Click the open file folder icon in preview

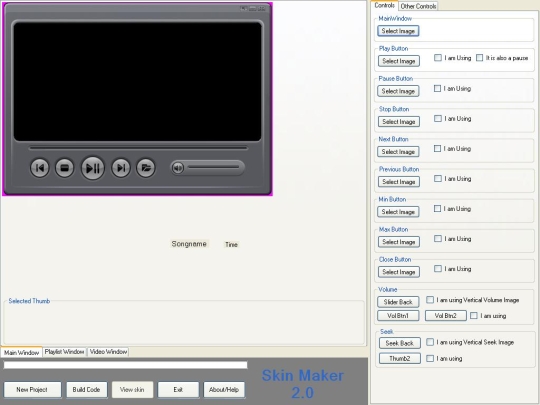[146, 168]
